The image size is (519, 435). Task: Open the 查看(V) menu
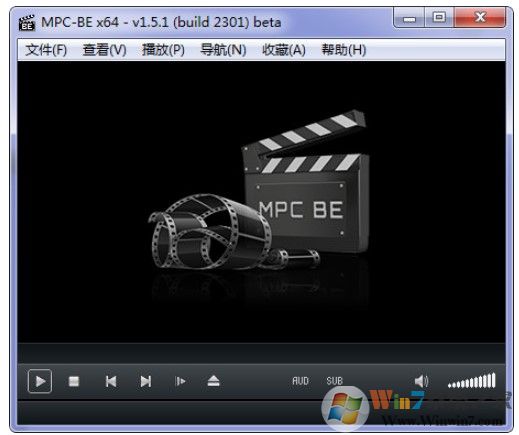pyautogui.click(x=104, y=50)
